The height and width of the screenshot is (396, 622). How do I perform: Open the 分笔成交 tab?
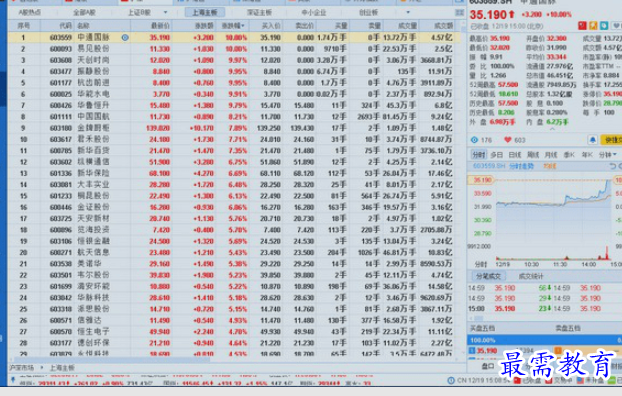click(x=488, y=277)
